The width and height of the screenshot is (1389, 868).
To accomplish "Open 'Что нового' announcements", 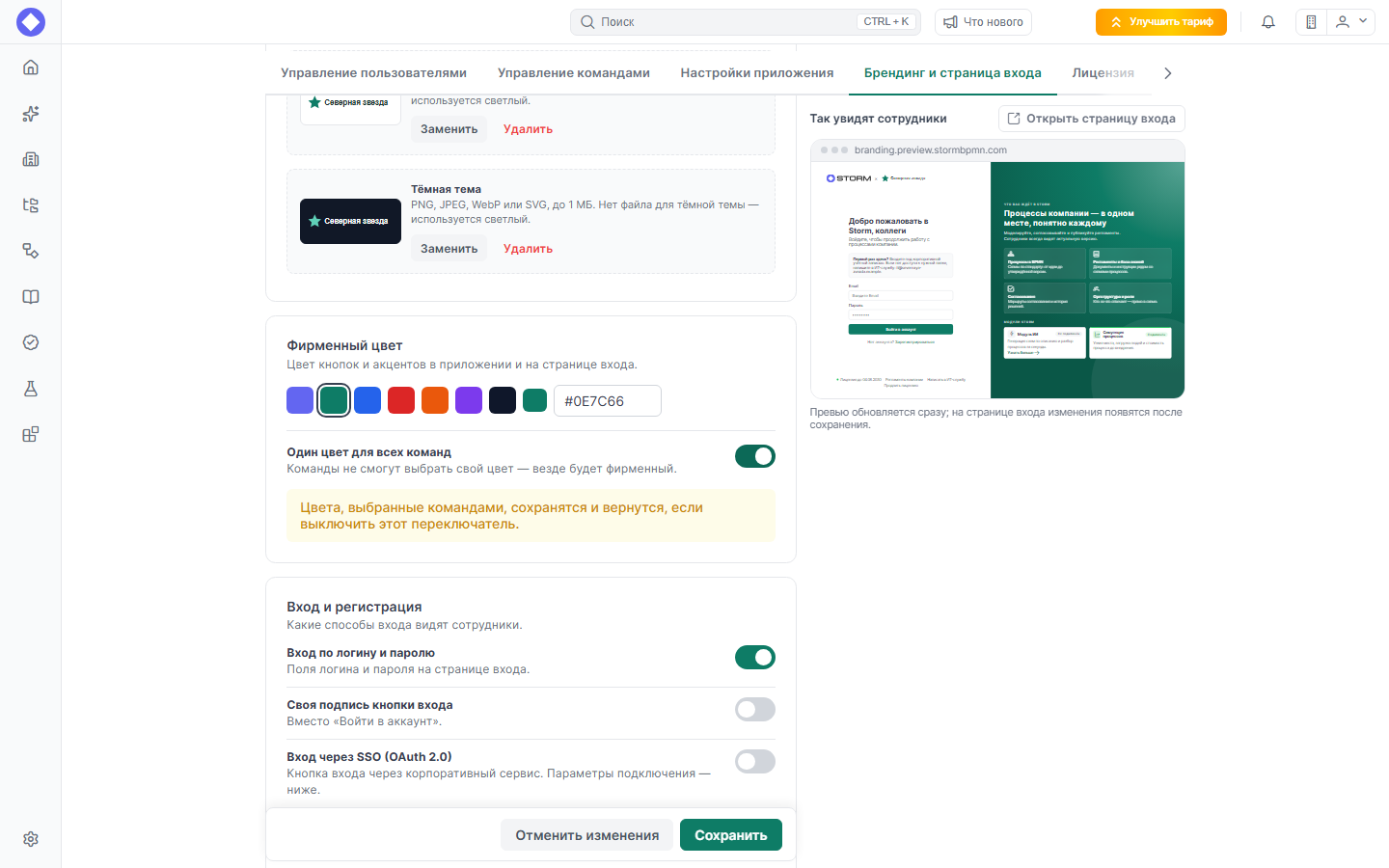I will click(983, 22).
